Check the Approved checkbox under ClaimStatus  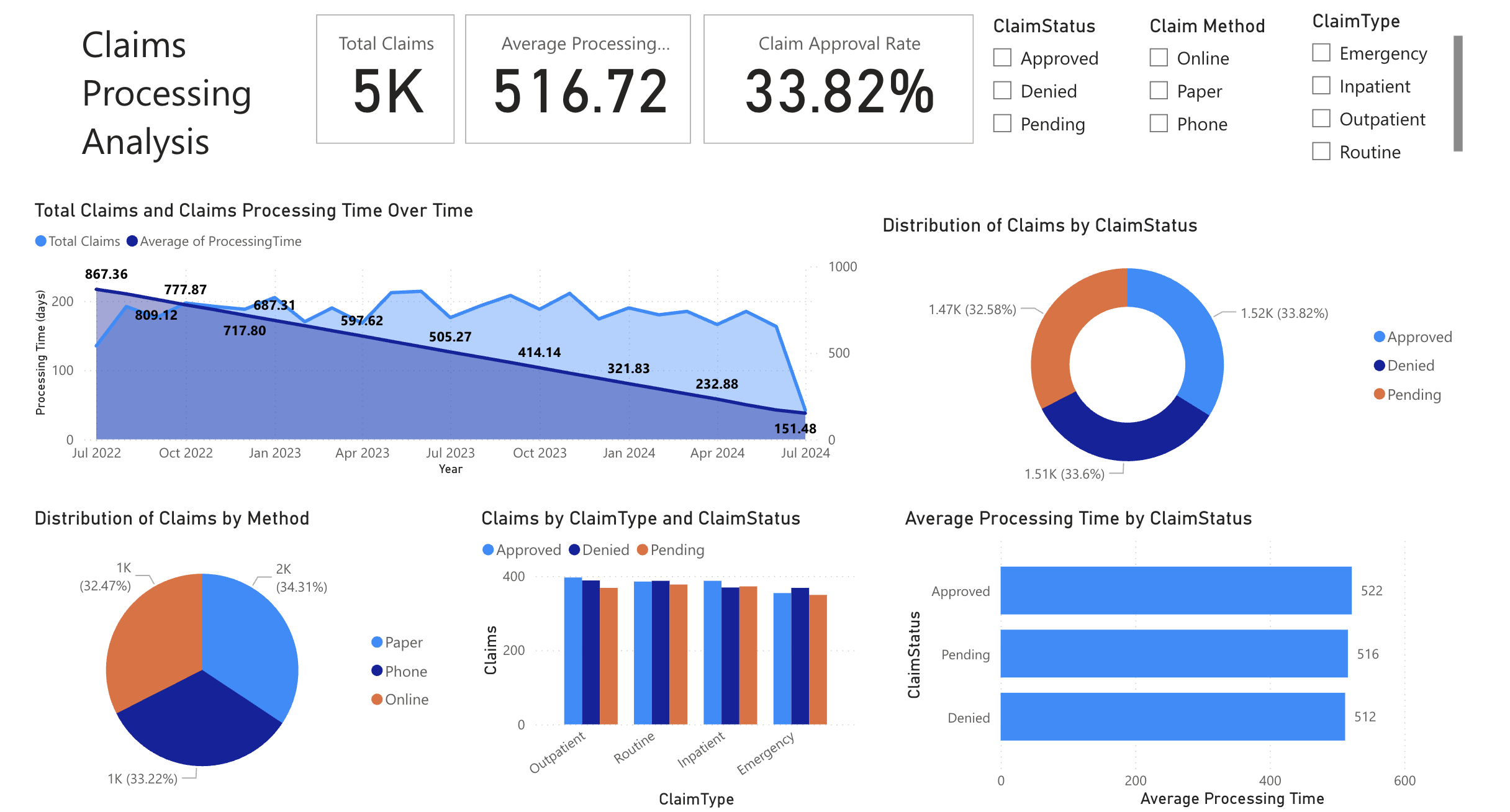(1001, 58)
